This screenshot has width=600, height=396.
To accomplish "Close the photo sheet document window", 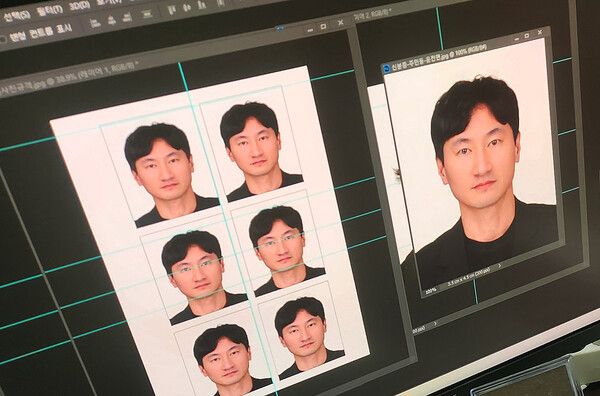I will (x=341, y=23).
